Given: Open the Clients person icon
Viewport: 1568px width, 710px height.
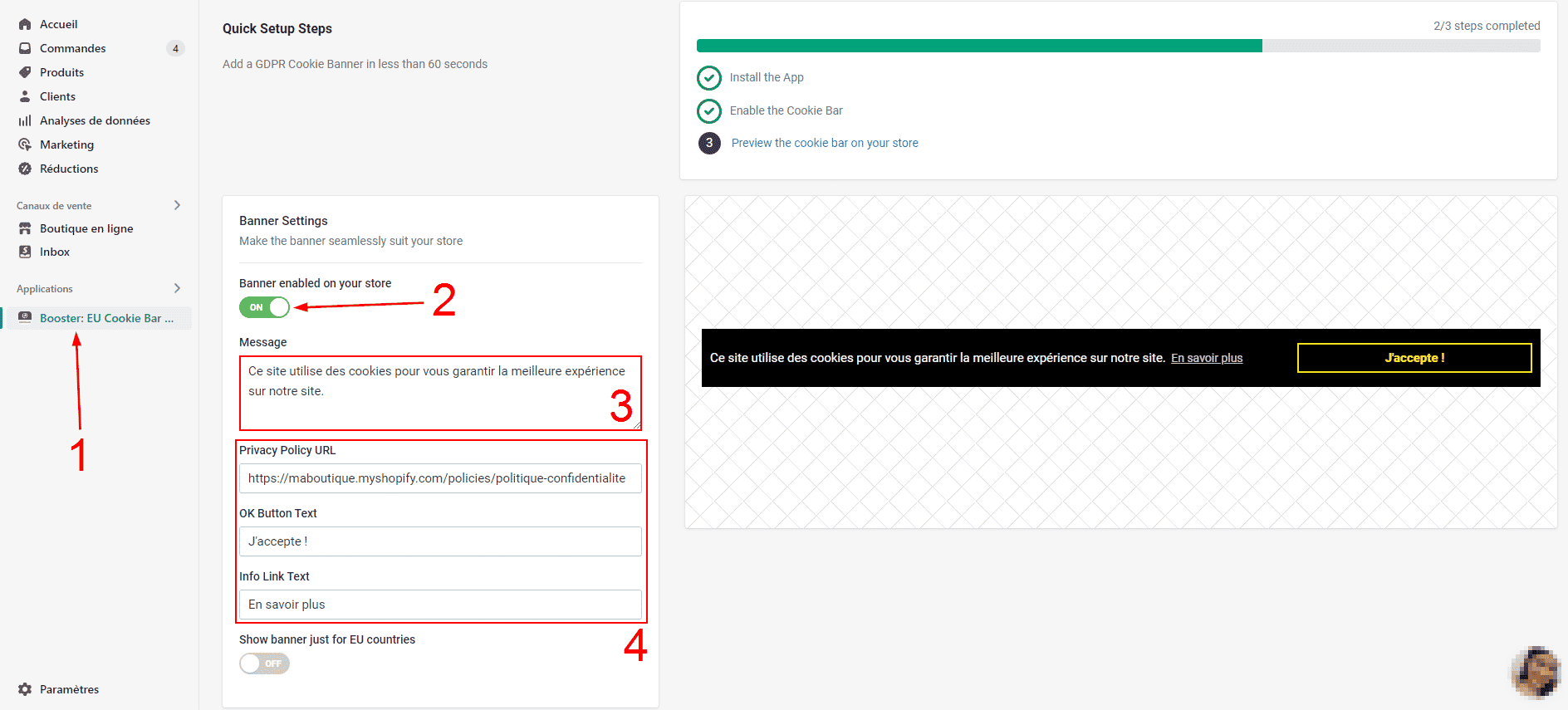Looking at the screenshot, I should pyautogui.click(x=25, y=96).
